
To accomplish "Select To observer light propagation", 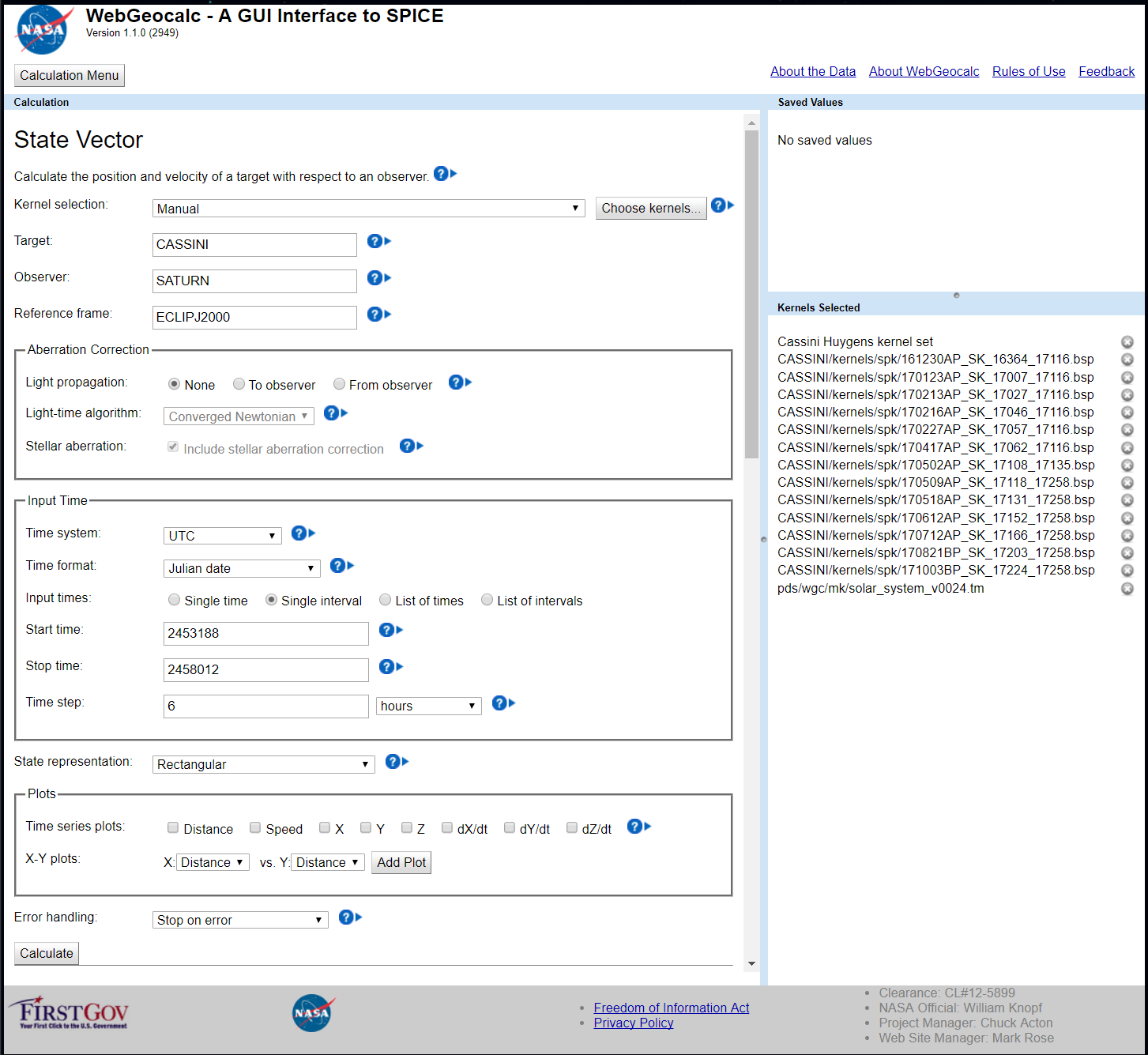I will click(x=239, y=384).
